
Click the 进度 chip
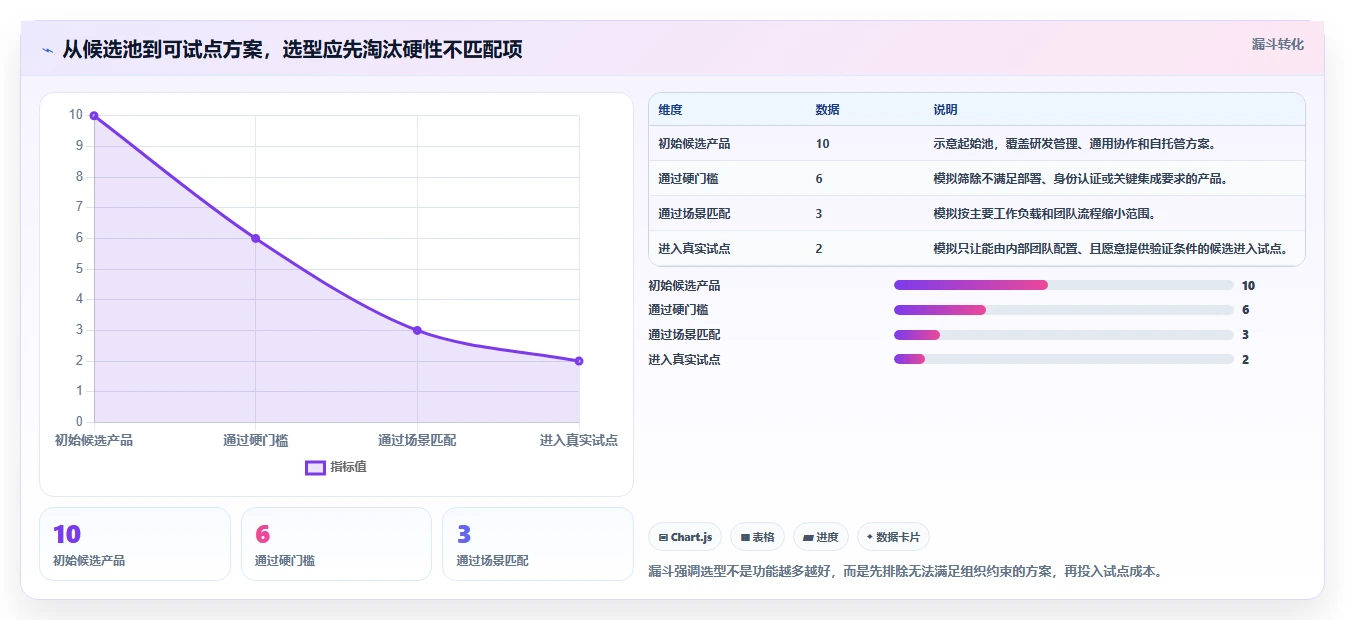tap(820, 537)
